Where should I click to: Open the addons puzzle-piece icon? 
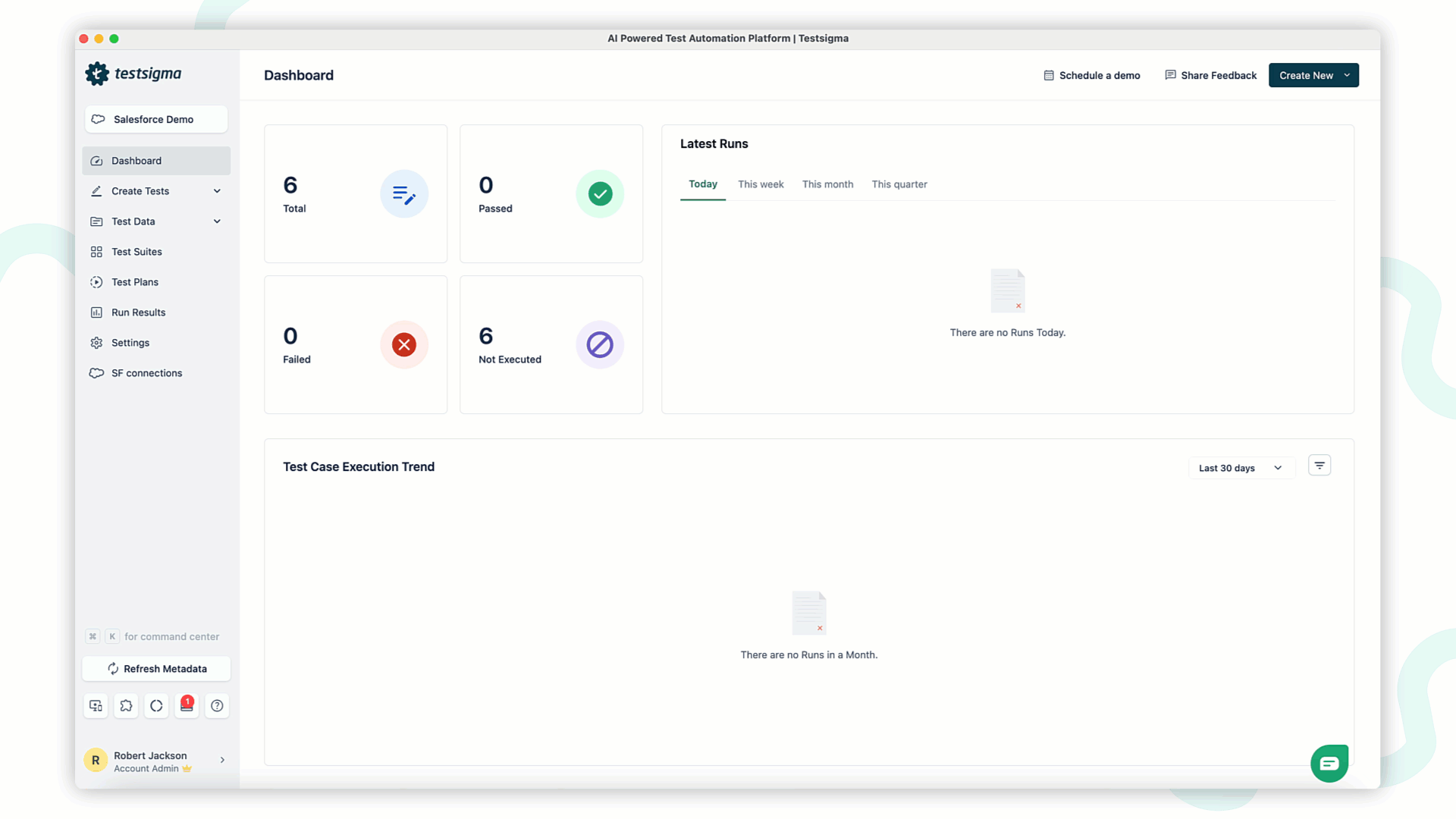tap(126, 706)
